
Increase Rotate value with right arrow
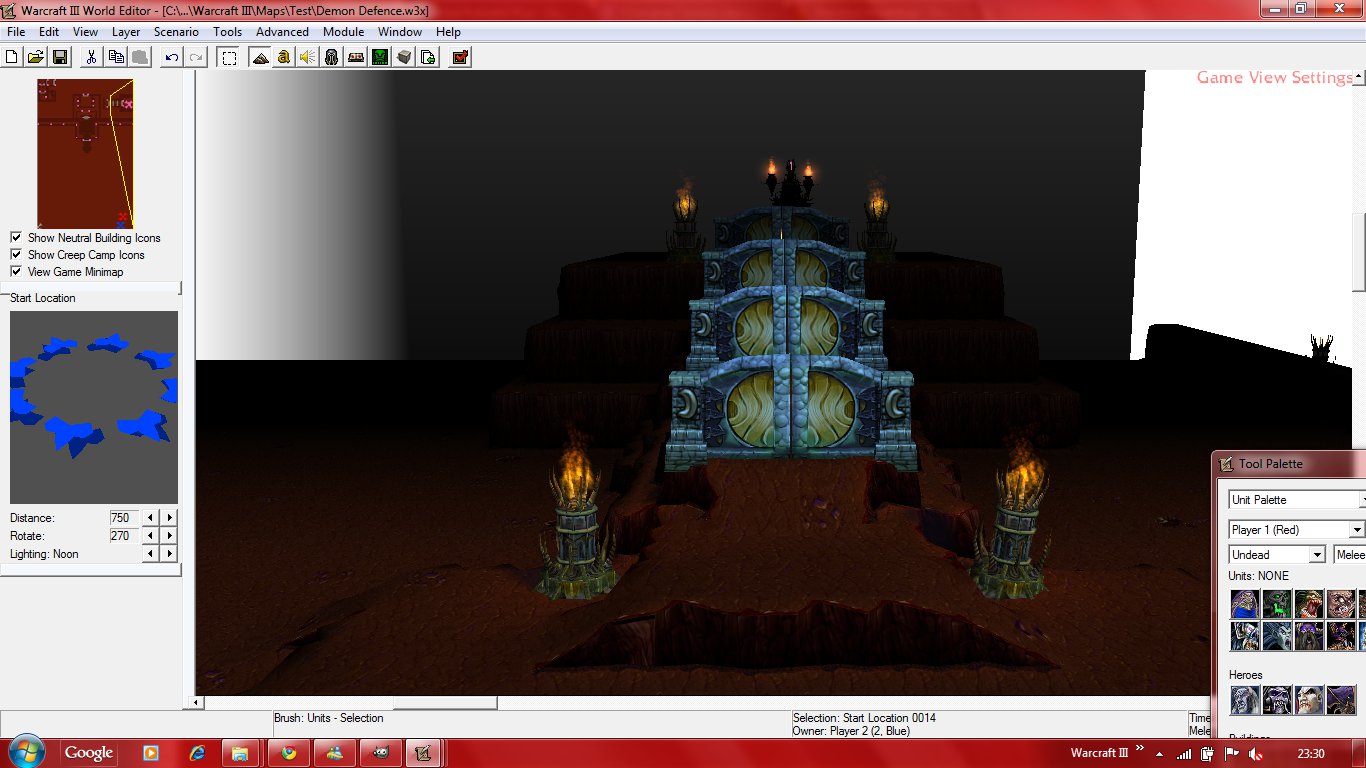point(170,536)
